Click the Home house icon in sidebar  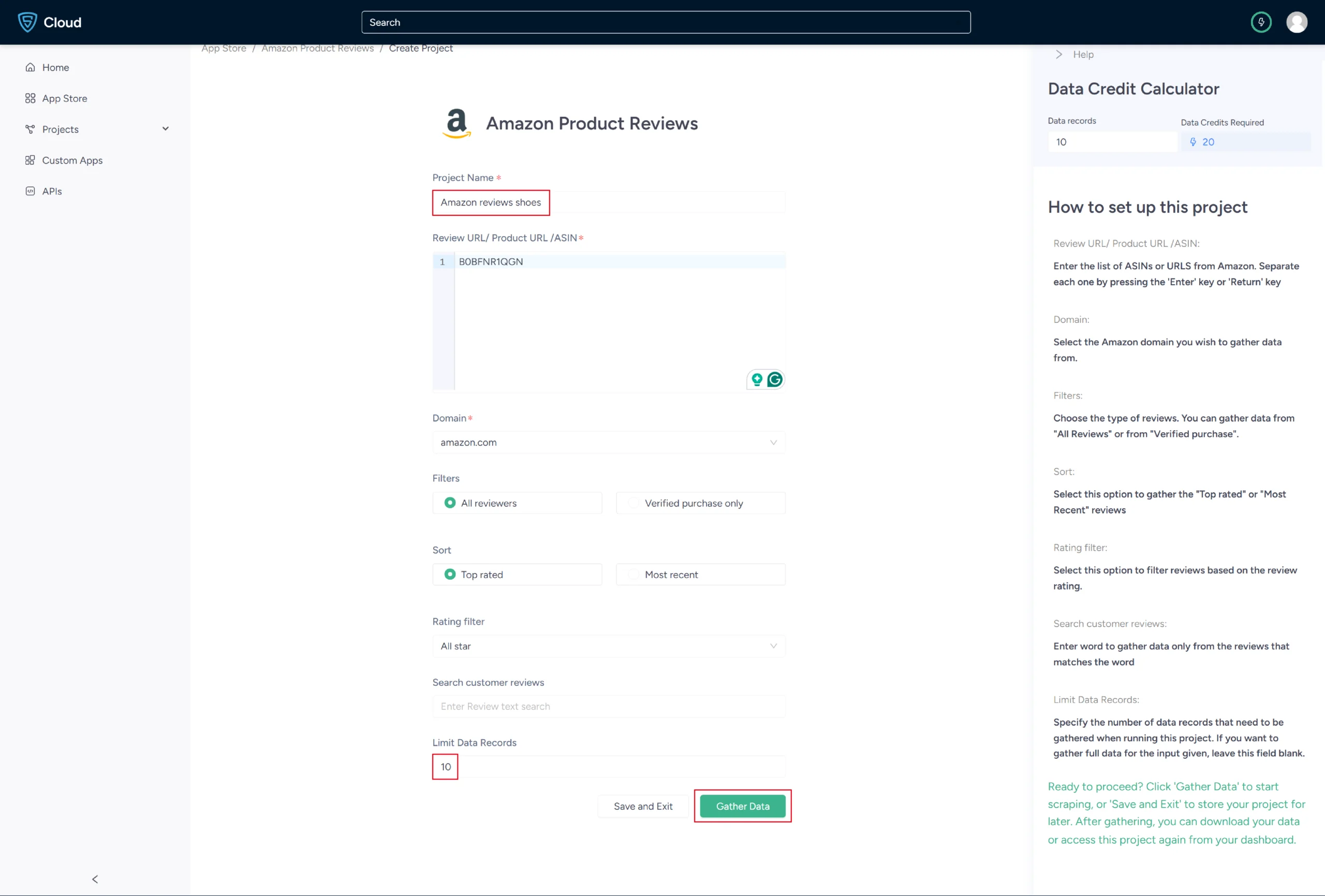tap(30, 67)
